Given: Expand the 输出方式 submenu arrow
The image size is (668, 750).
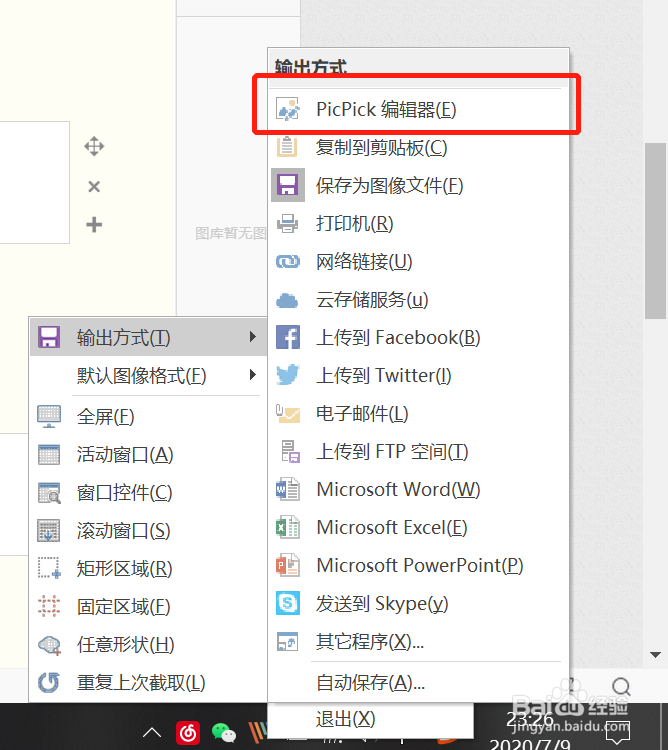Looking at the screenshot, I should tap(253, 337).
